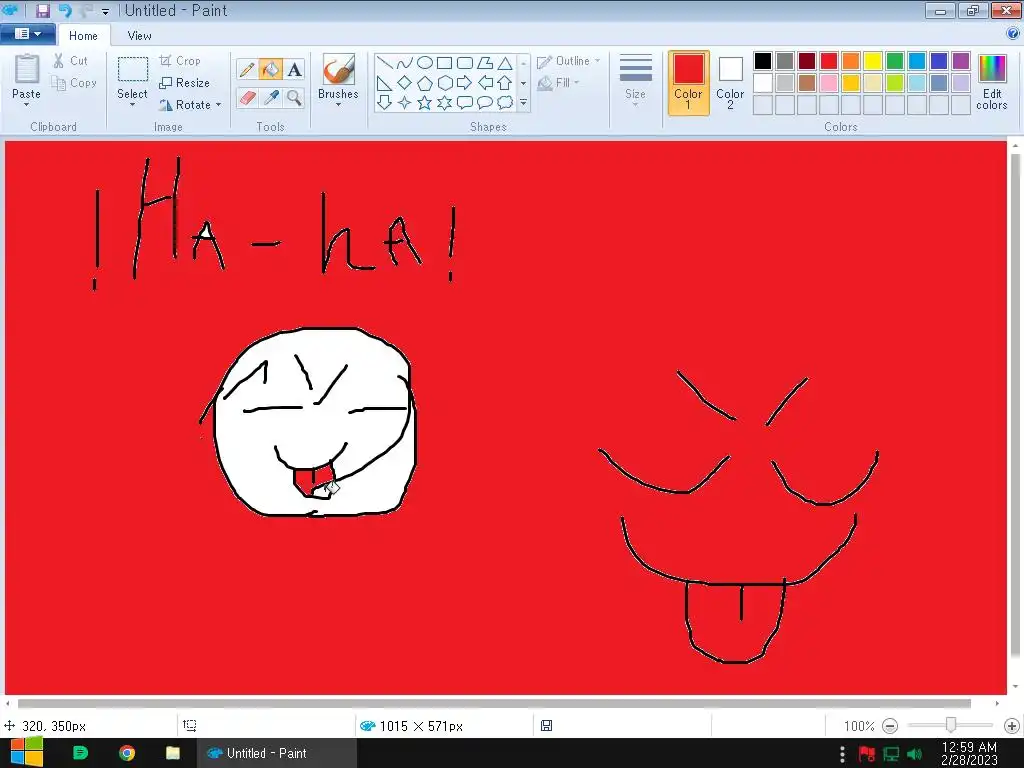1024x768 pixels.
Task: Open the Windows Start button
Action: tap(27, 752)
